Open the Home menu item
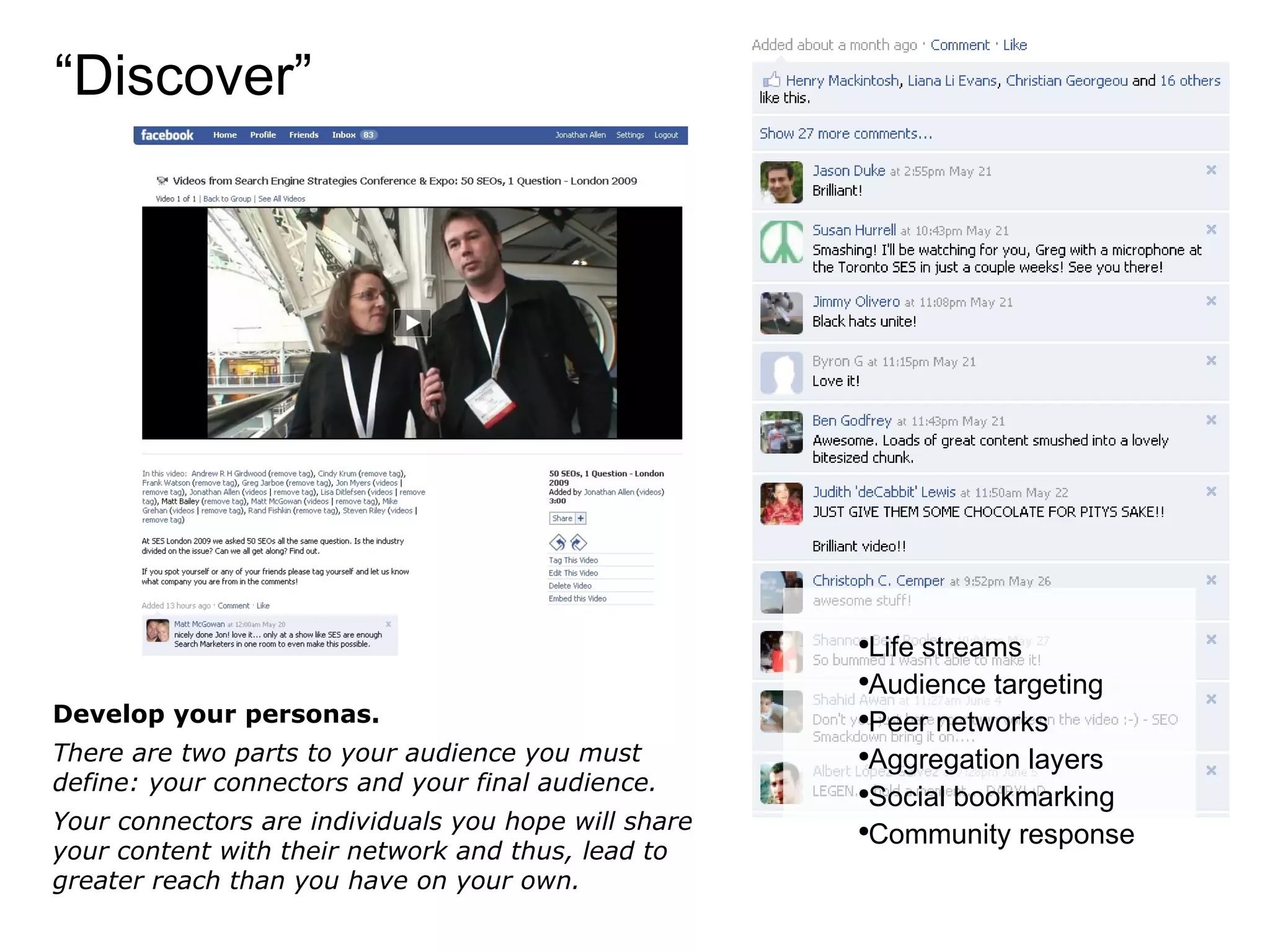 click(224, 135)
